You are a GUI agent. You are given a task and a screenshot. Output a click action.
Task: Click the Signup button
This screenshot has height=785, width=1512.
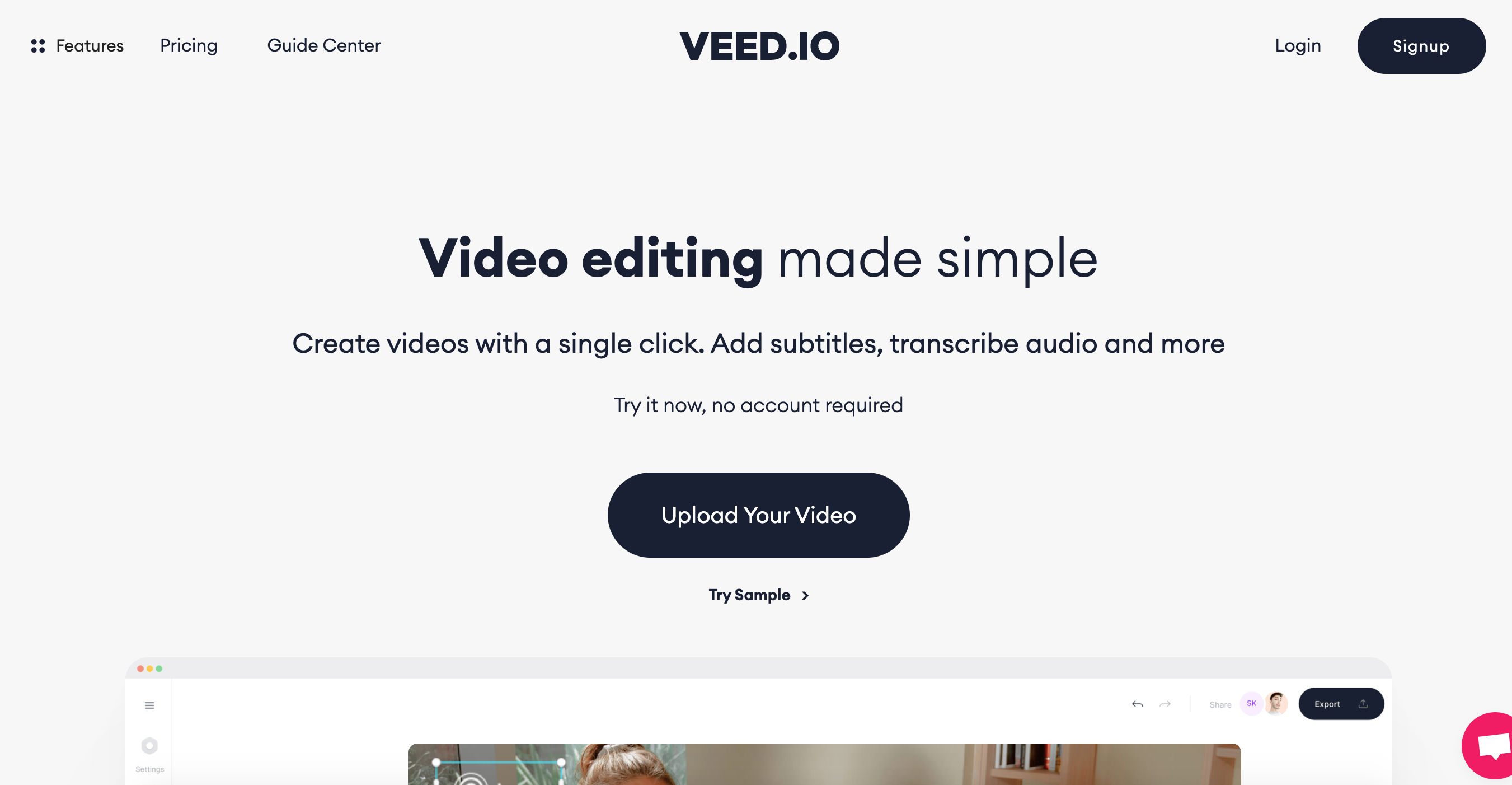pos(1420,45)
